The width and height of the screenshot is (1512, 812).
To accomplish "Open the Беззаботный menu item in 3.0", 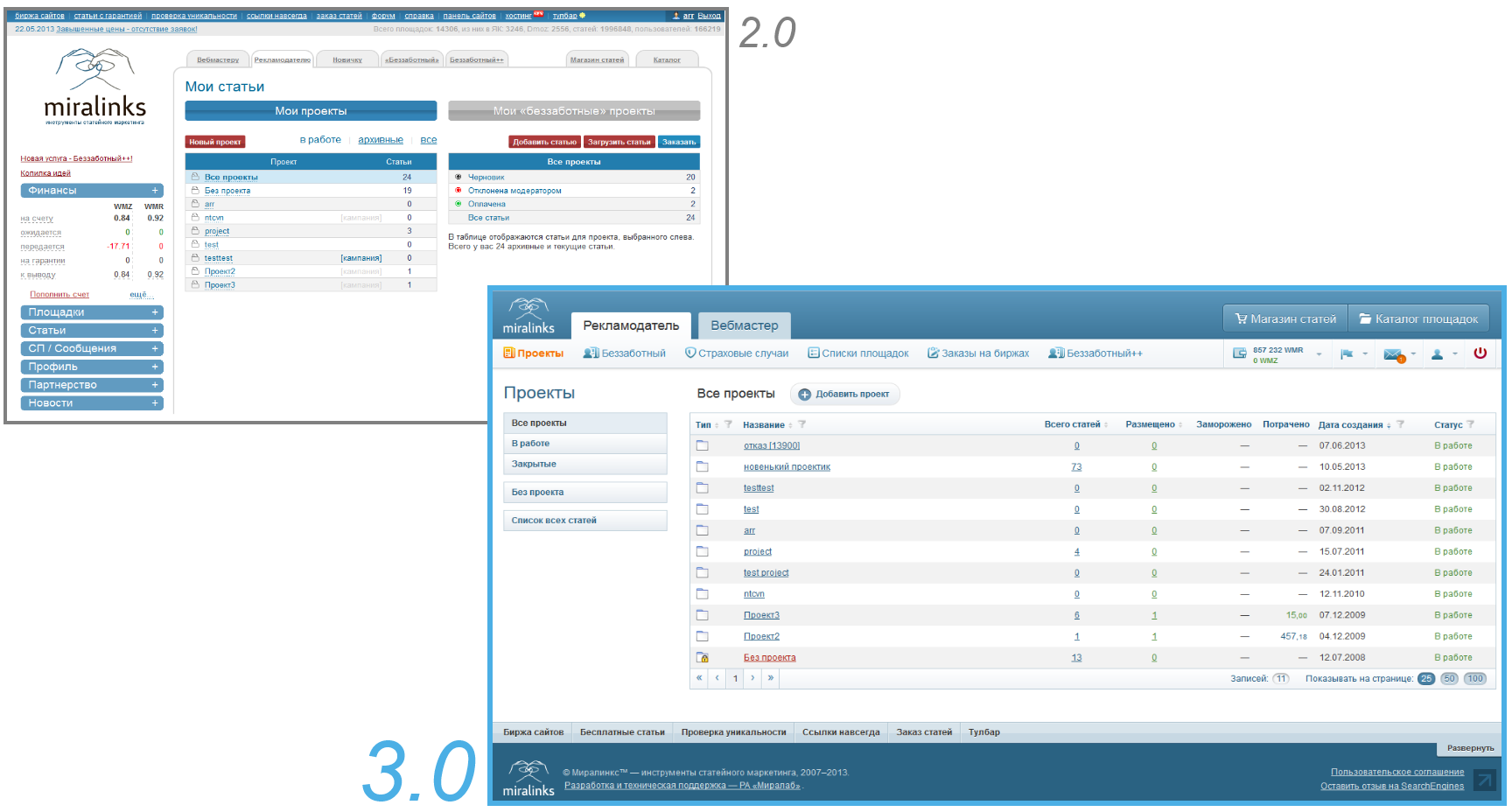I will (625, 353).
